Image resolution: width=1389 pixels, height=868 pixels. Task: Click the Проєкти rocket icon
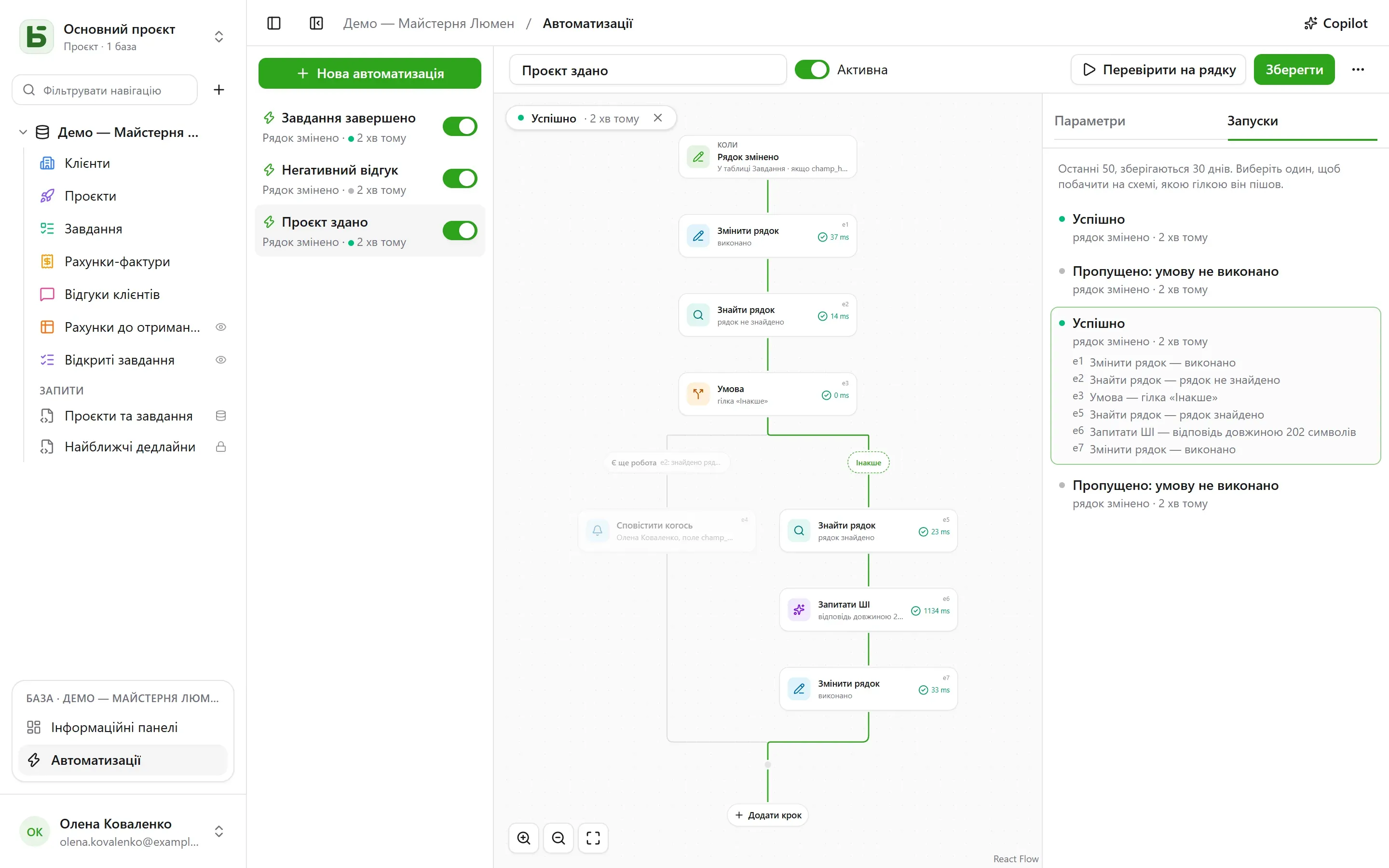click(x=47, y=196)
